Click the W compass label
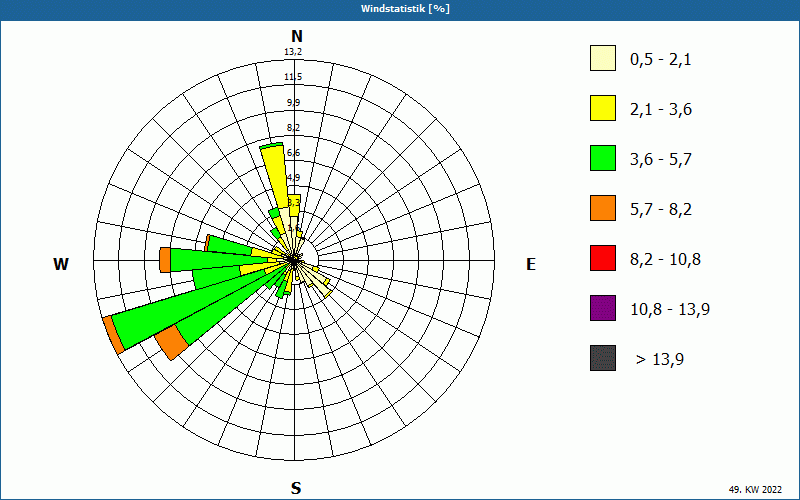This screenshot has width=800, height=500. 61,264
